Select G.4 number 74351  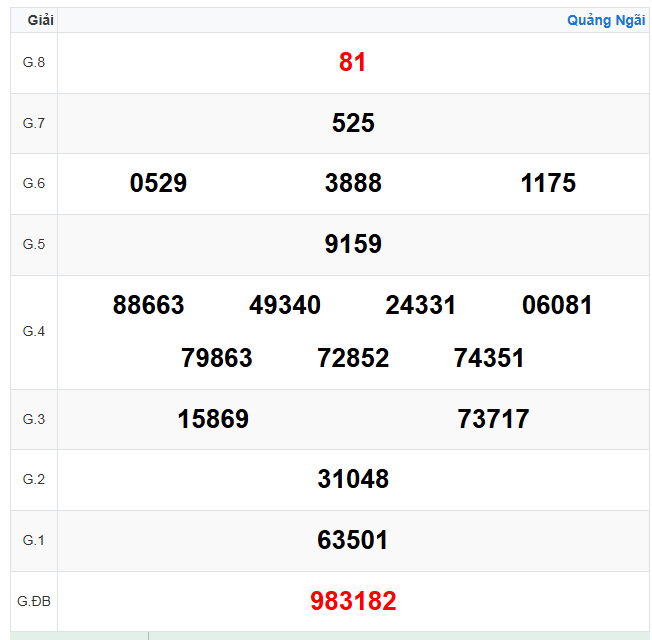tap(489, 358)
